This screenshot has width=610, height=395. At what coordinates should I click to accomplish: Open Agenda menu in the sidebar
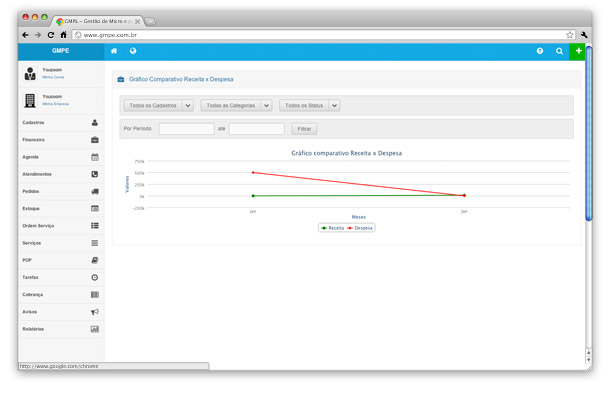coord(61,157)
